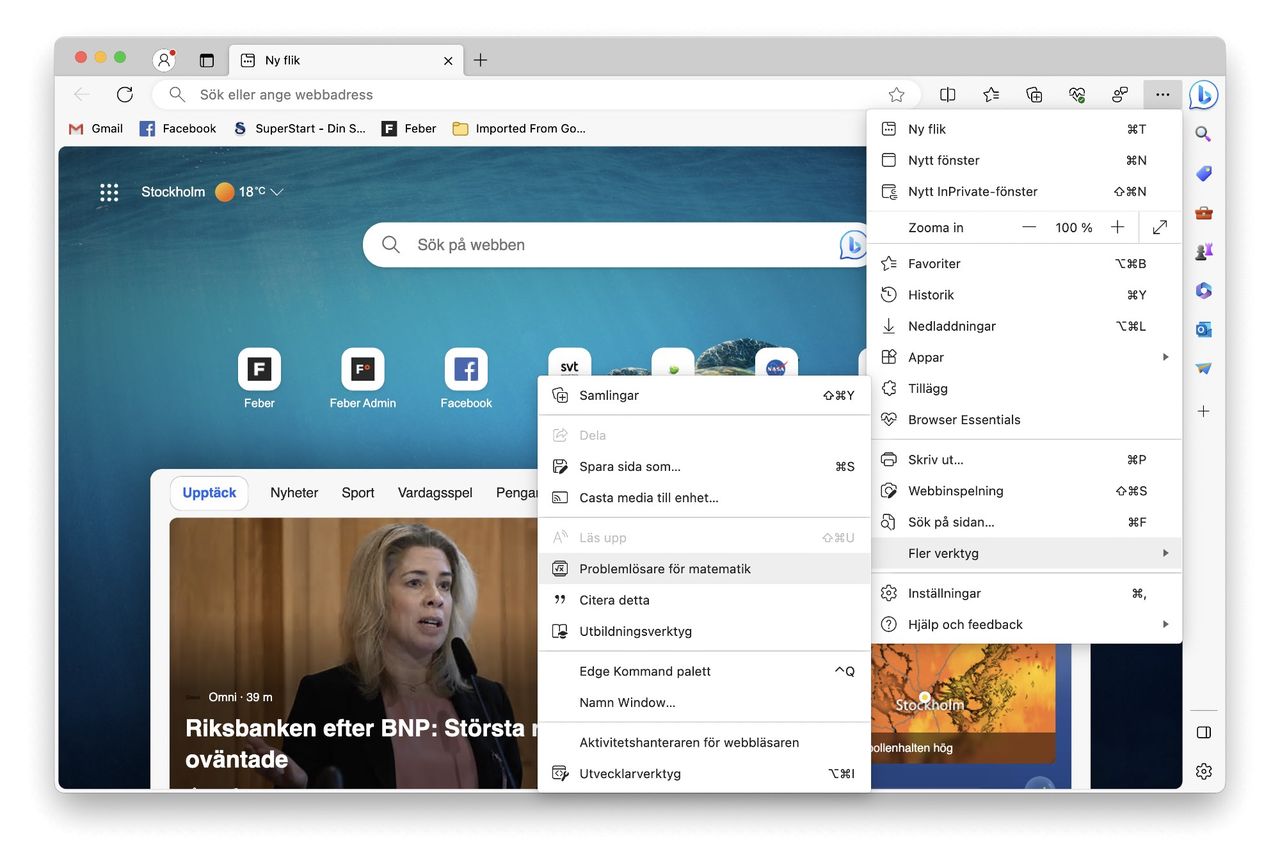Open the sidebar Search tool

tap(1203, 133)
